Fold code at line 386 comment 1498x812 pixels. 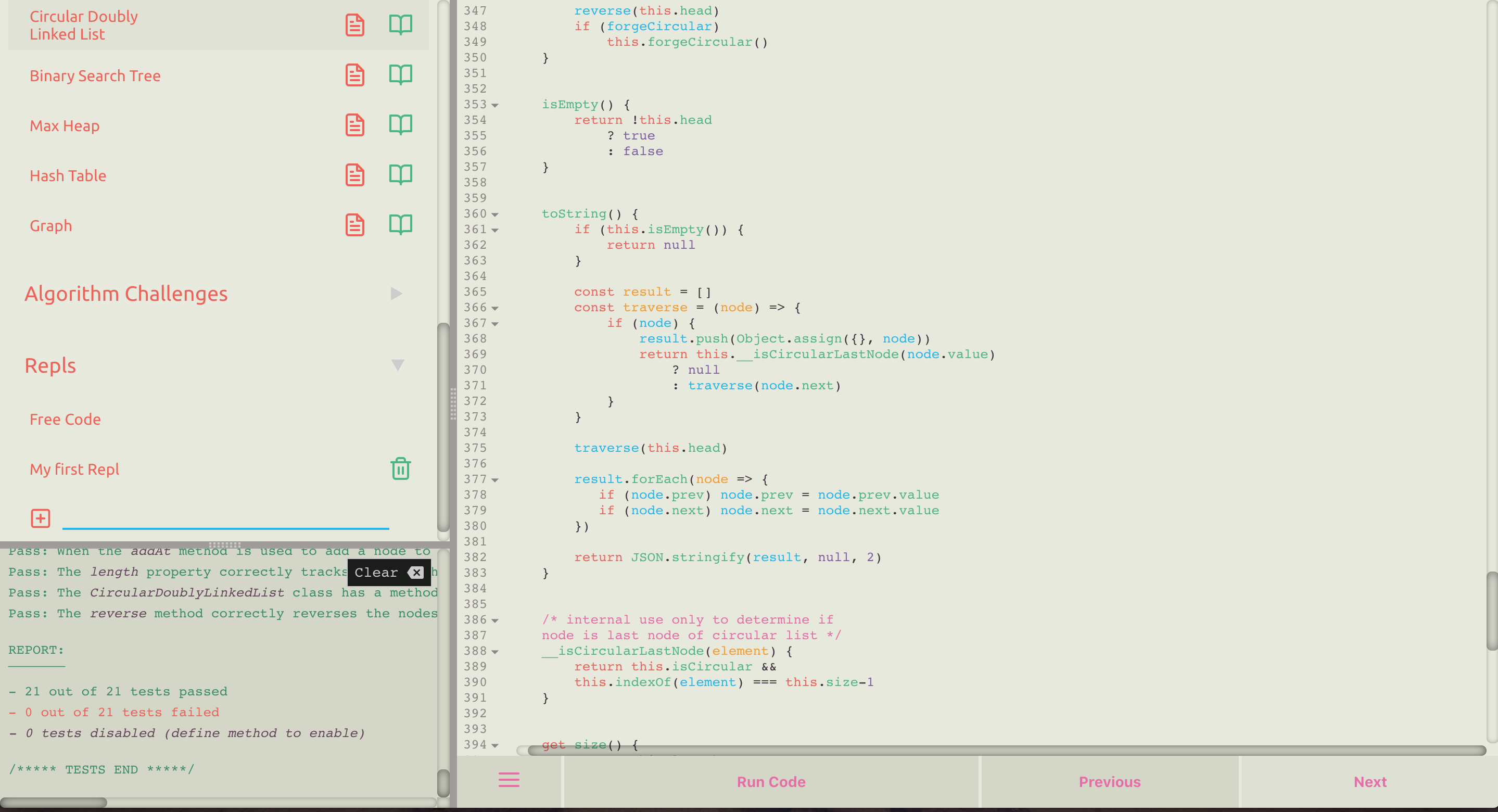[495, 621]
